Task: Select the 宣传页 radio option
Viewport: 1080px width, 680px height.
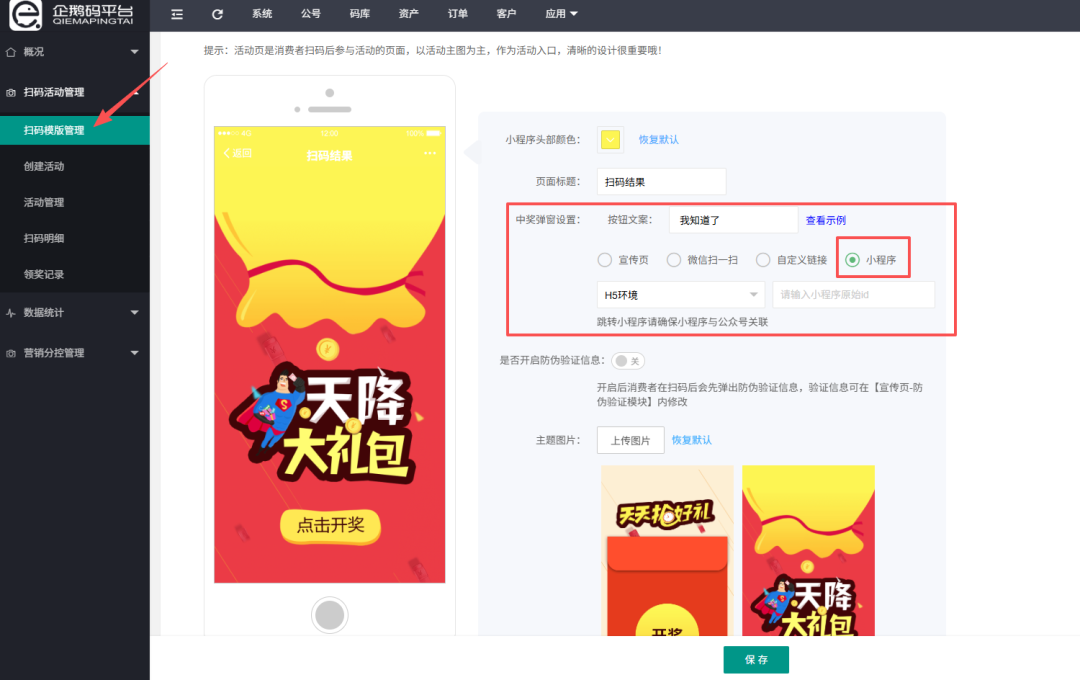Action: click(605, 260)
